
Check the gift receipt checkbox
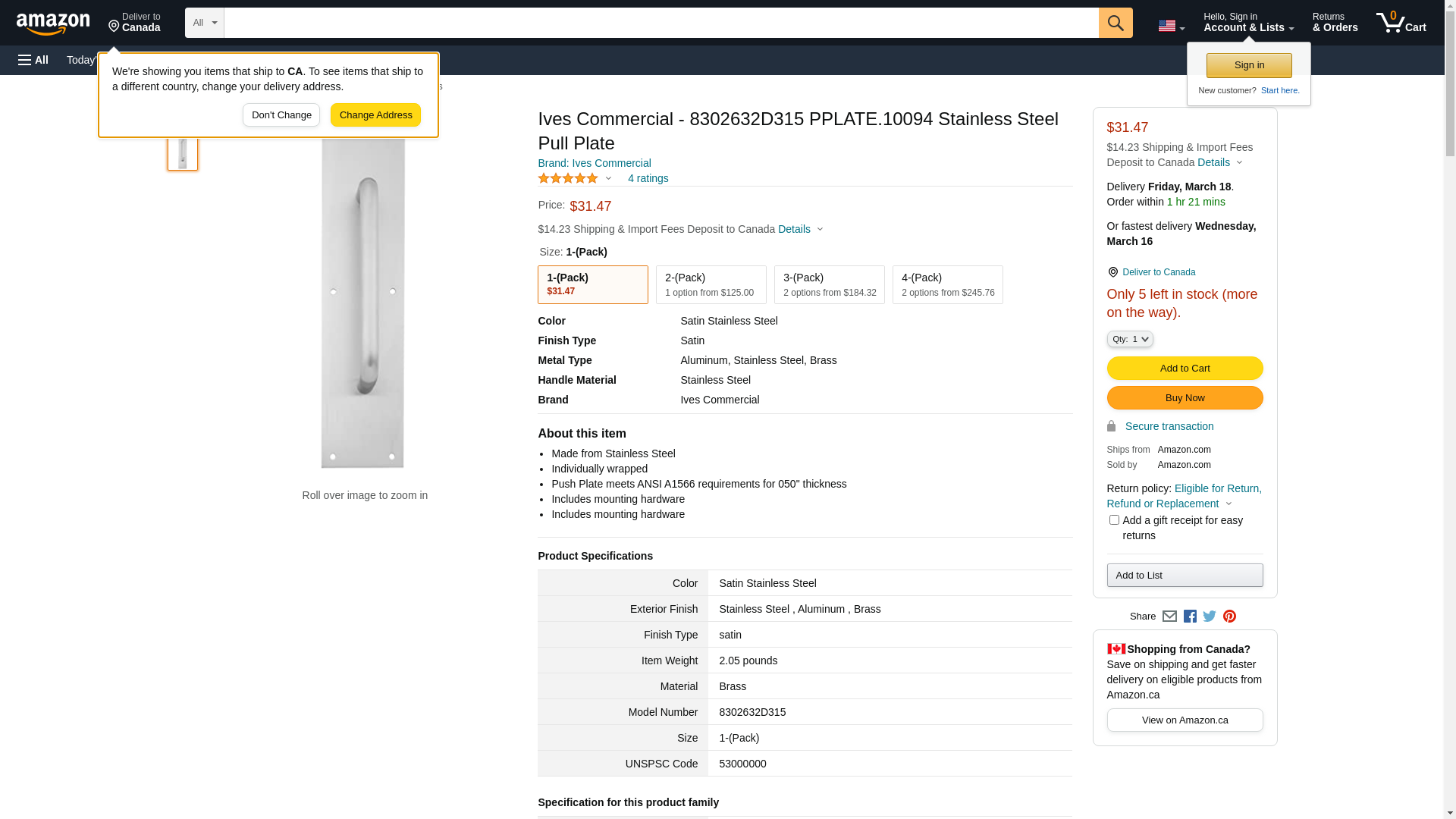1114,520
